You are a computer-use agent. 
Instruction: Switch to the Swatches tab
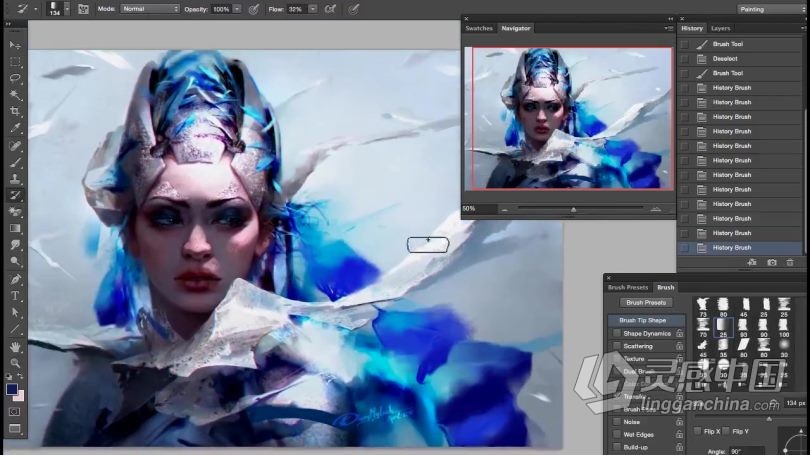tap(479, 28)
